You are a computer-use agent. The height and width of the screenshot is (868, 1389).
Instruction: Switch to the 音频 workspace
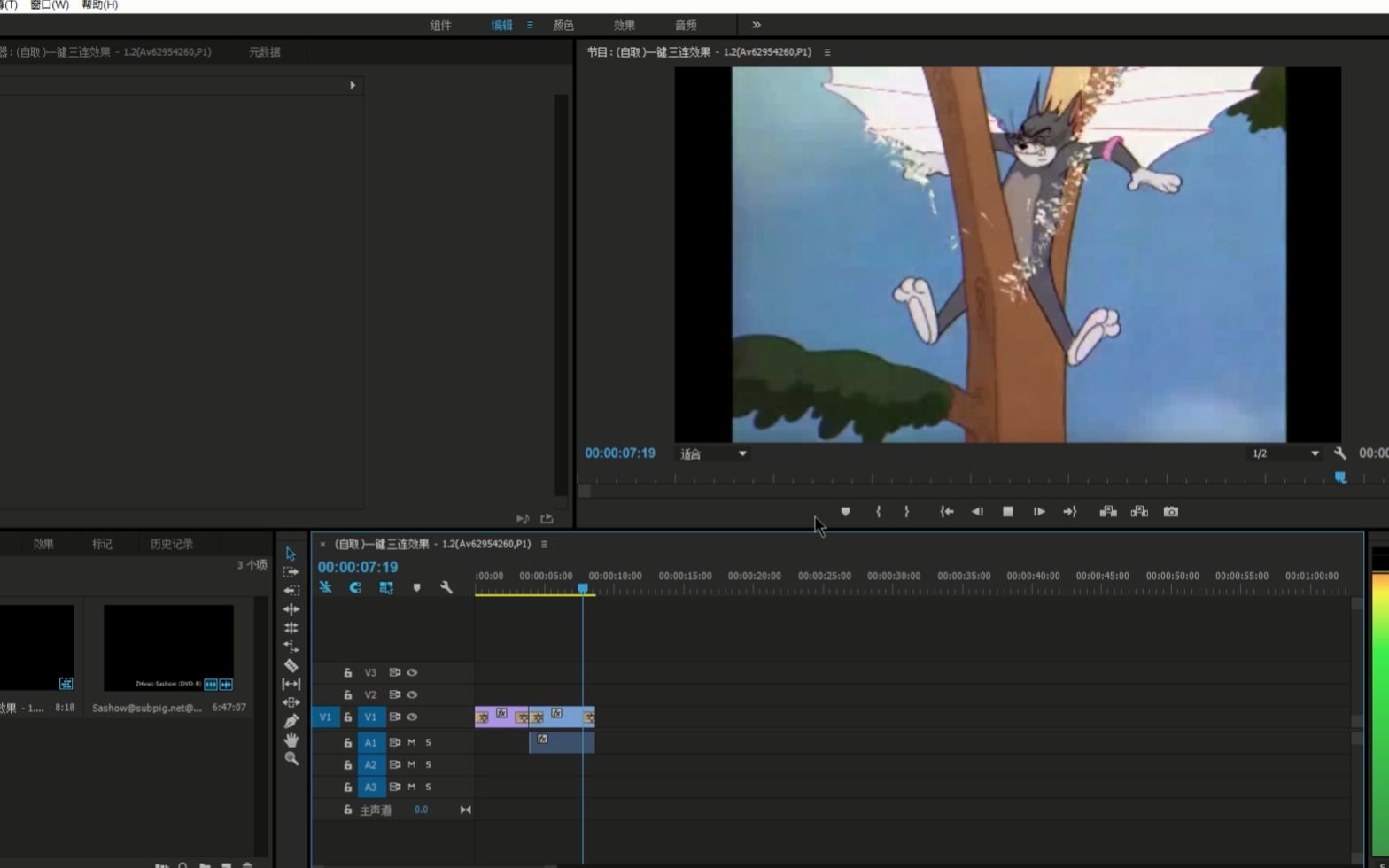pos(686,25)
